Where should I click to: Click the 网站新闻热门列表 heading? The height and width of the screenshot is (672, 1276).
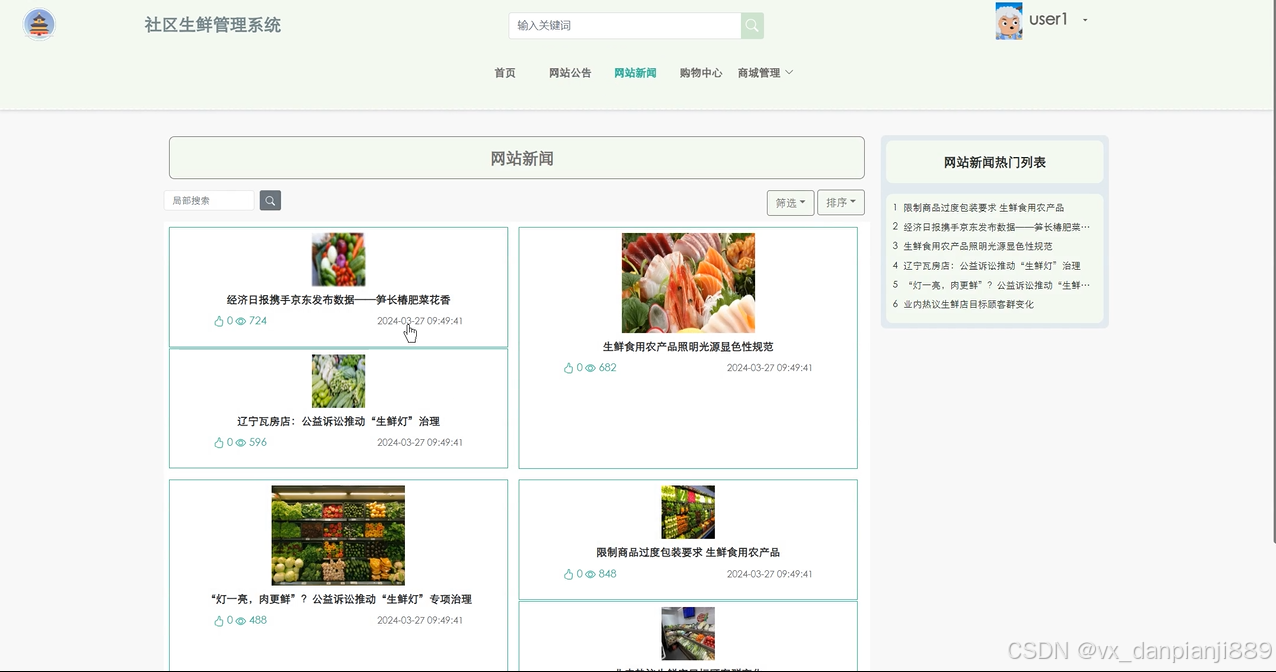click(995, 162)
